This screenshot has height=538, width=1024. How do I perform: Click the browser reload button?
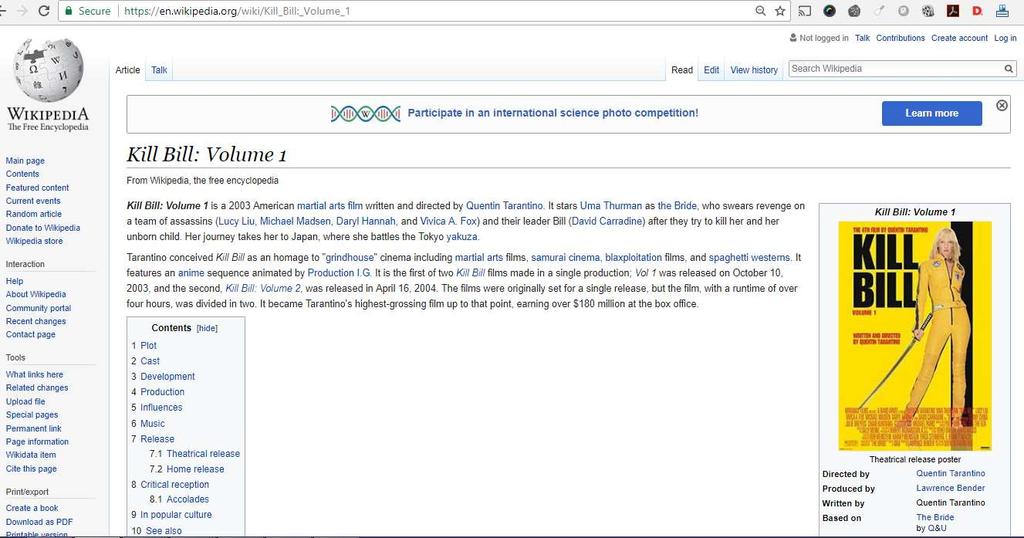click(44, 10)
